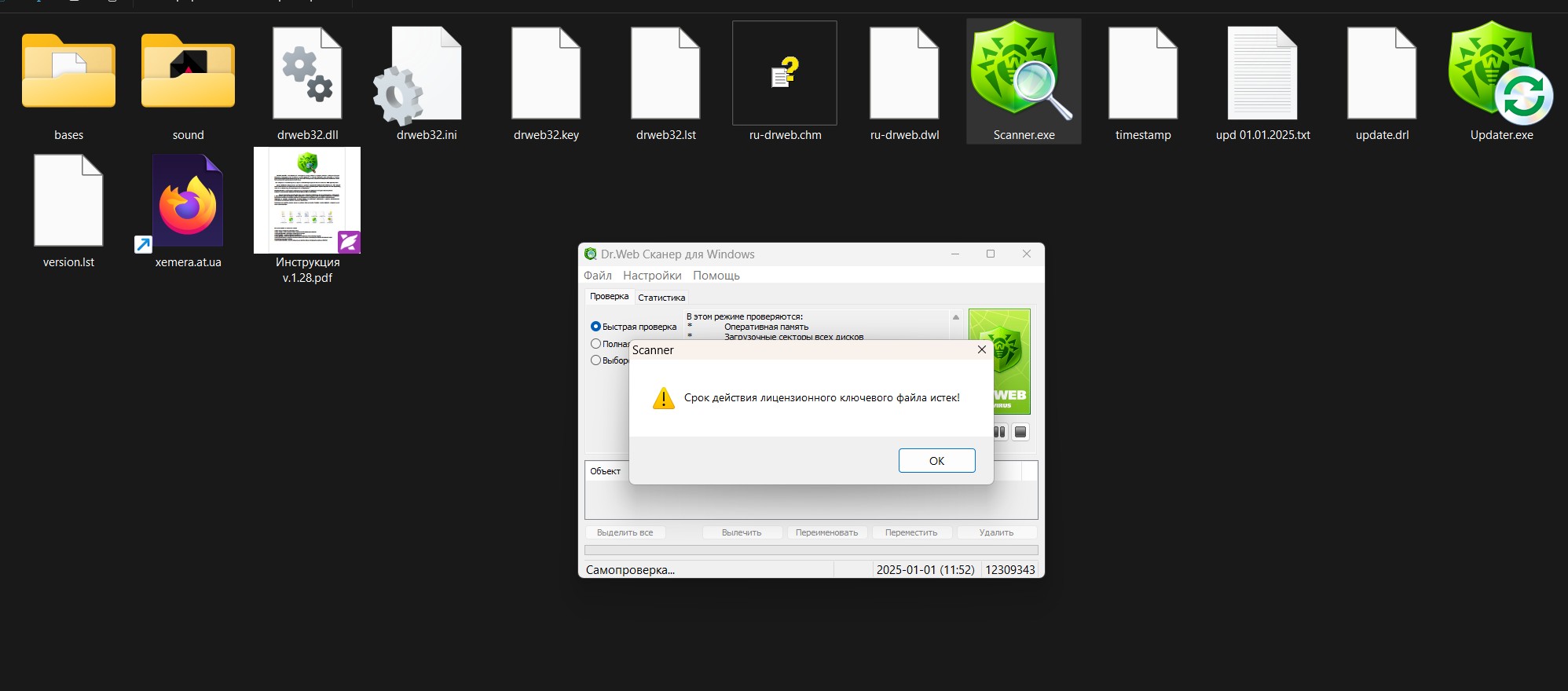This screenshot has width=1568, height=691.
Task: Select the Updater.exe icon
Action: (1500, 75)
